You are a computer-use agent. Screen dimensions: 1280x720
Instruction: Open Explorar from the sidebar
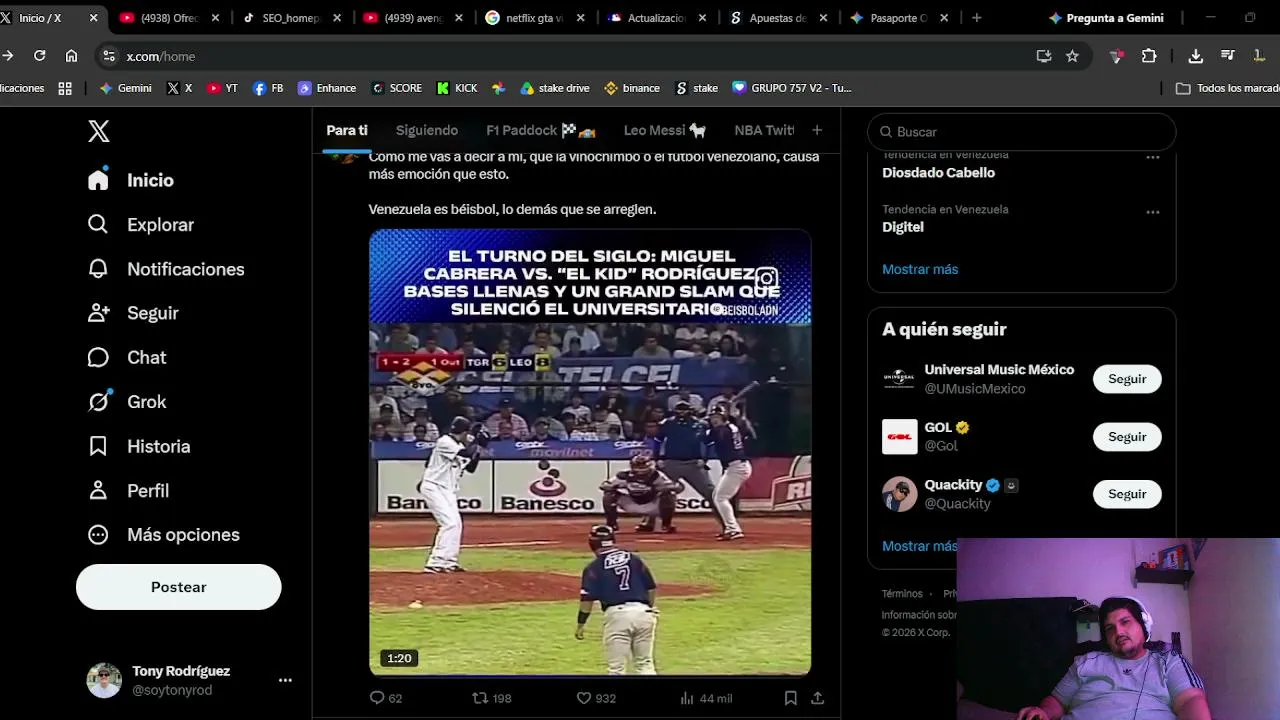[x=140, y=225]
